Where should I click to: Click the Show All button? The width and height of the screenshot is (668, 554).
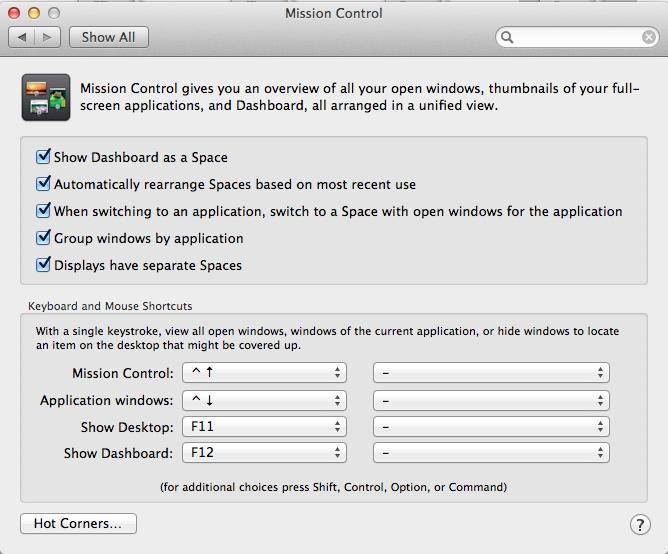coord(109,38)
